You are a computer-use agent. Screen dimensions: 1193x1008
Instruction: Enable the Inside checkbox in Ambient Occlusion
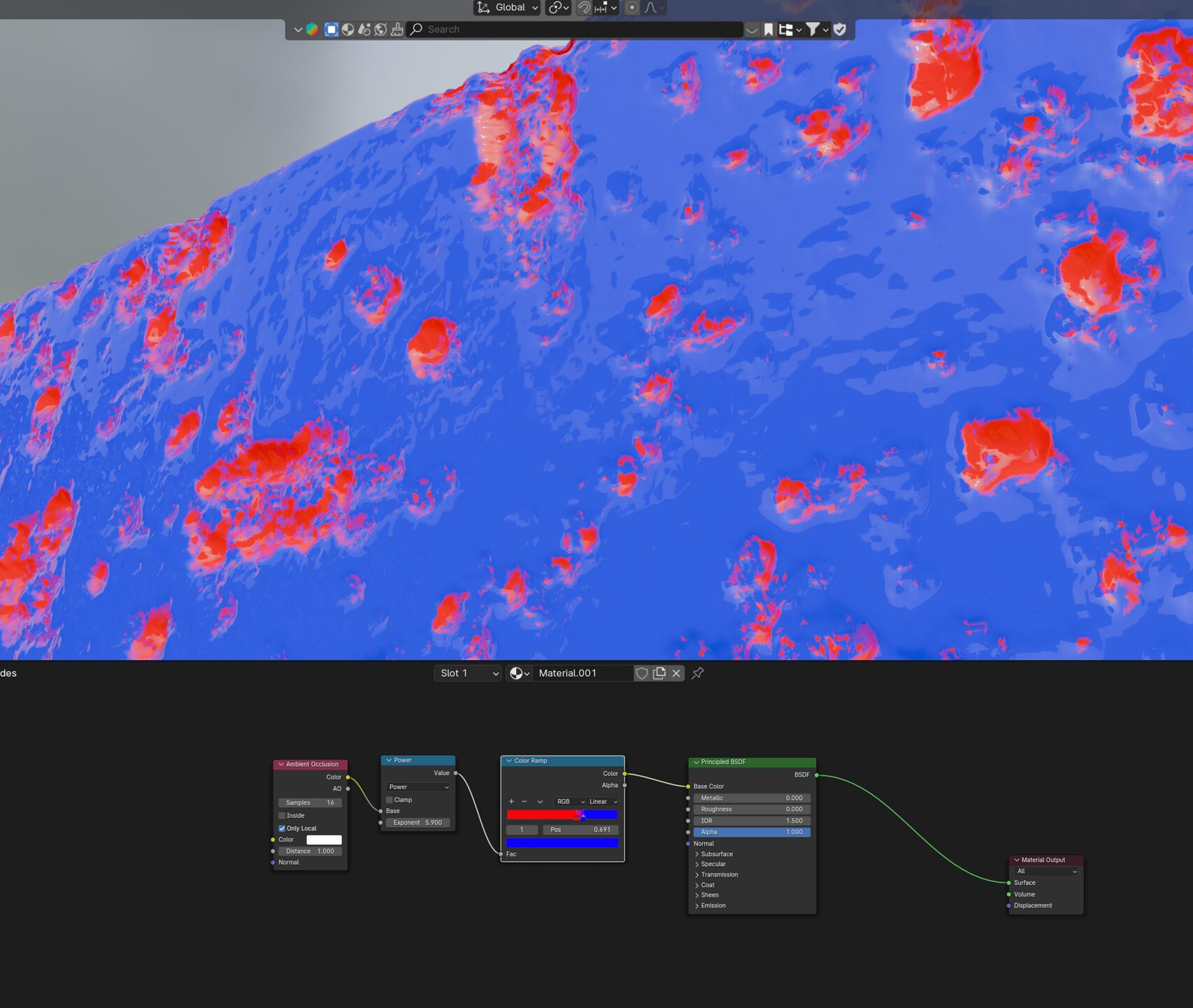282,816
